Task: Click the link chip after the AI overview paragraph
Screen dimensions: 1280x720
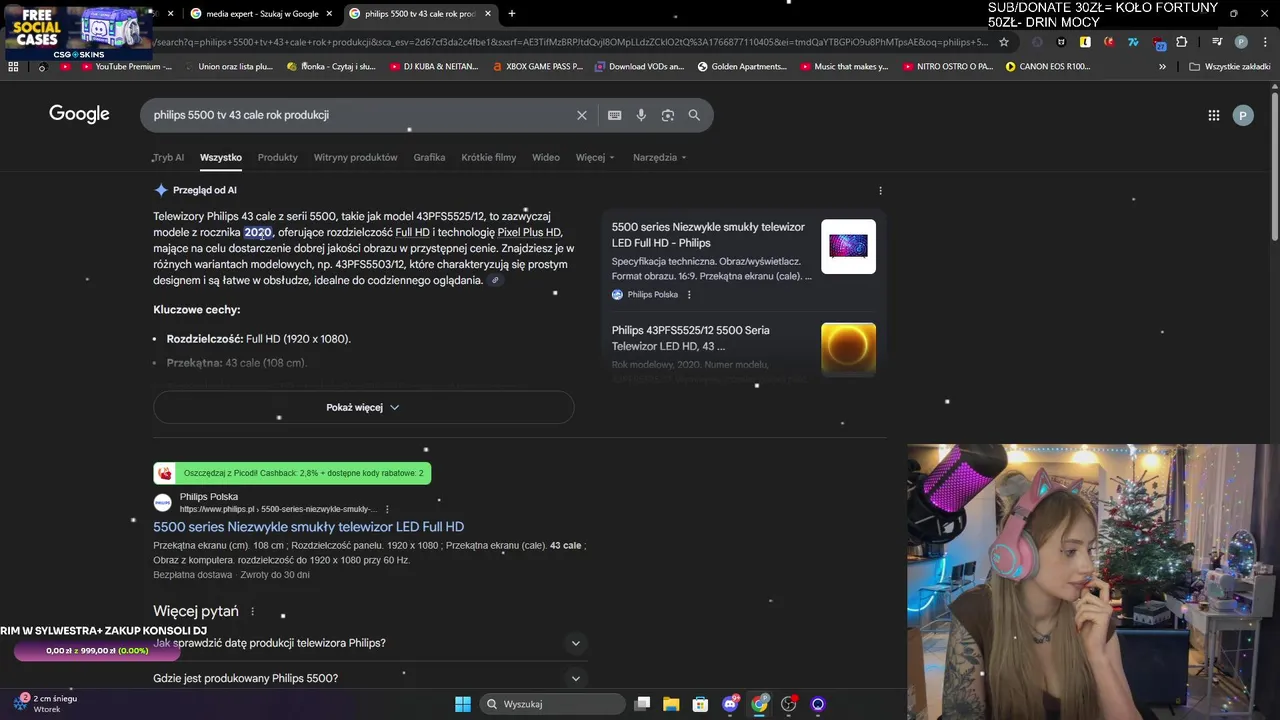Action: point(495,281)
